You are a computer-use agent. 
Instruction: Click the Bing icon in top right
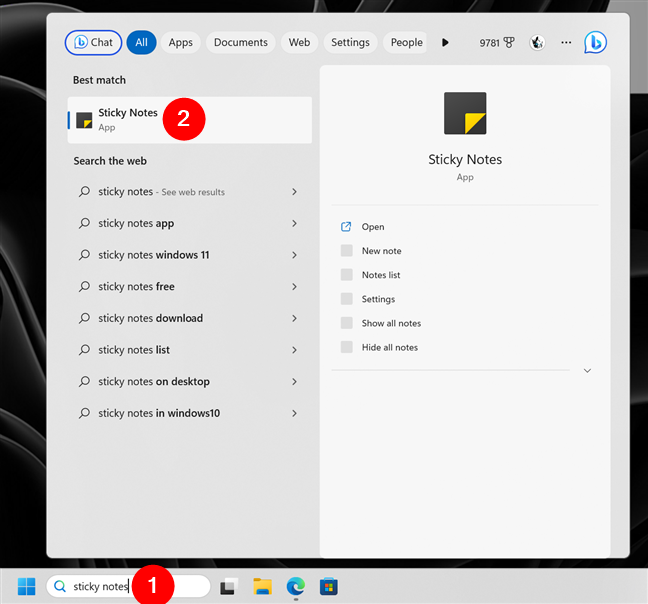(596, 42)
